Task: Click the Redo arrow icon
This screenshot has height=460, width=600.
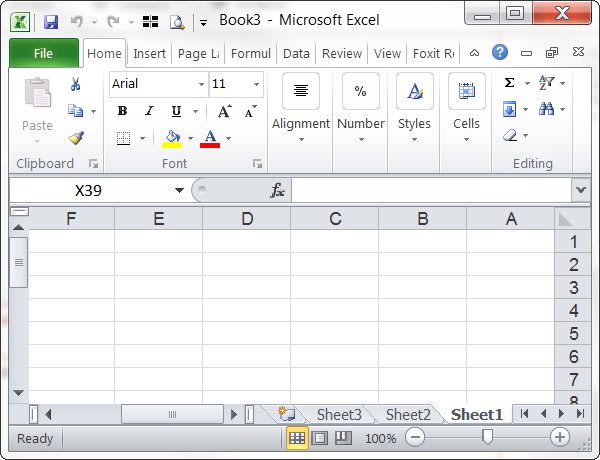Action: point(114,22)
